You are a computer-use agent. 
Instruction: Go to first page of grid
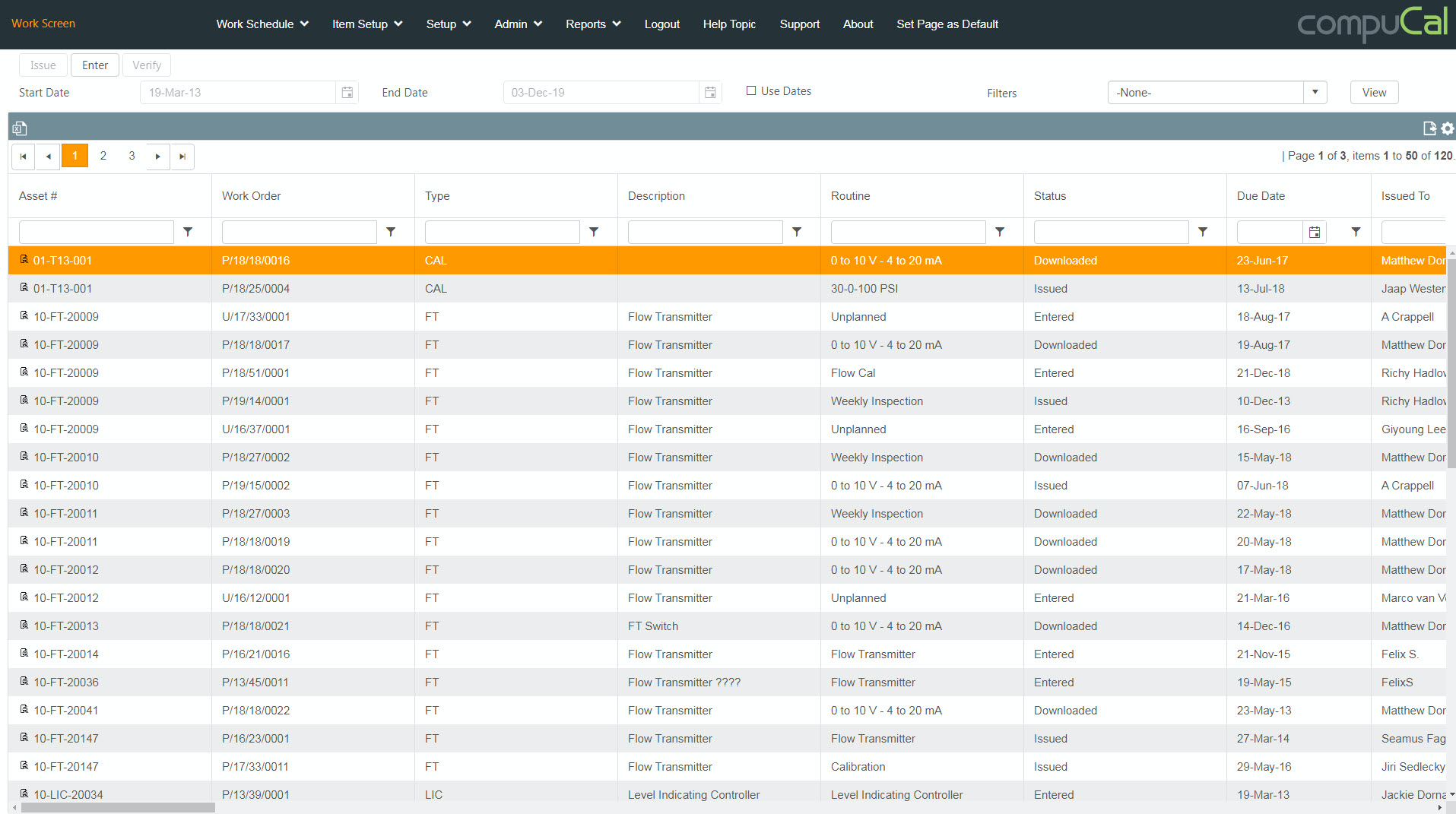23,157
